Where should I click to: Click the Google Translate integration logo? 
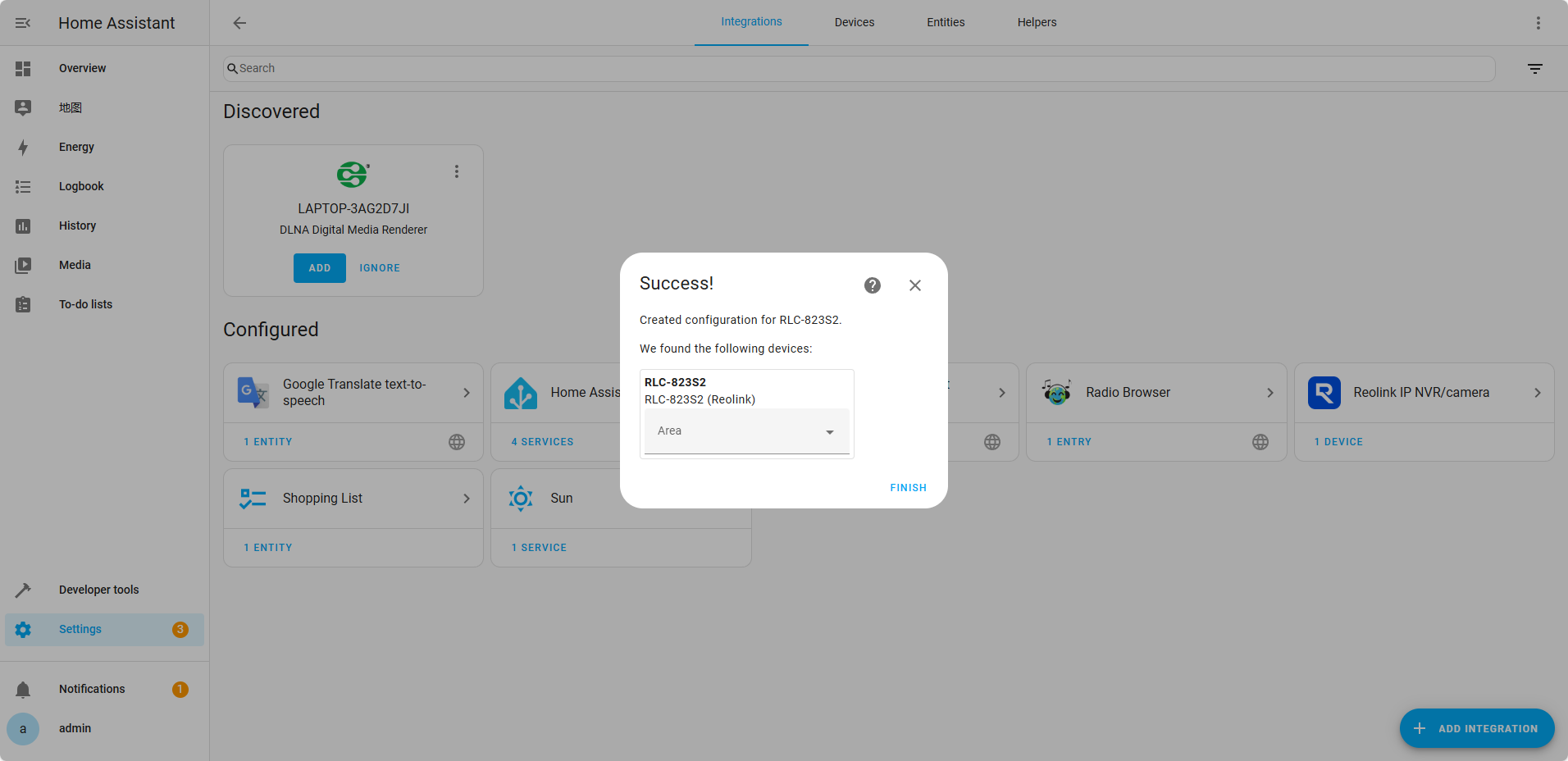click(x=253, y=393)
